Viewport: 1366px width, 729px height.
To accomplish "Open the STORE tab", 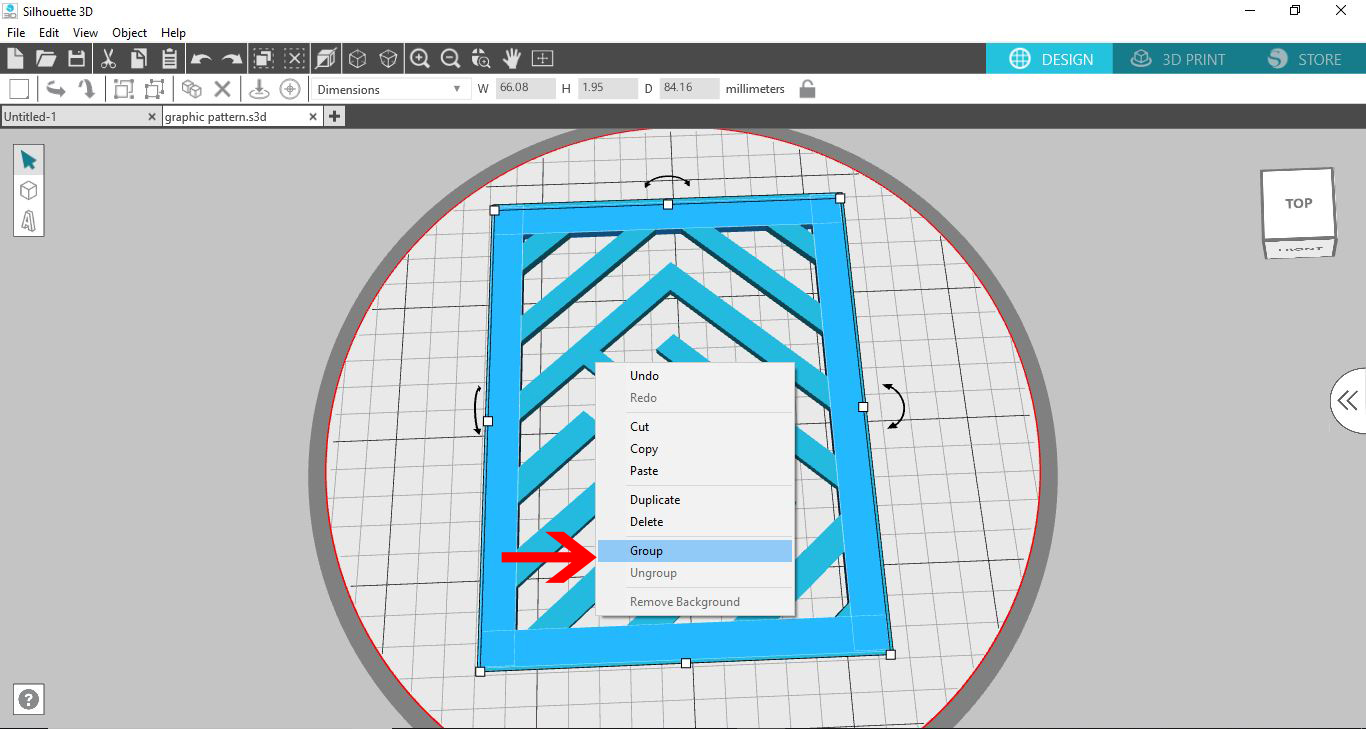I will (x=1304, y=59).
